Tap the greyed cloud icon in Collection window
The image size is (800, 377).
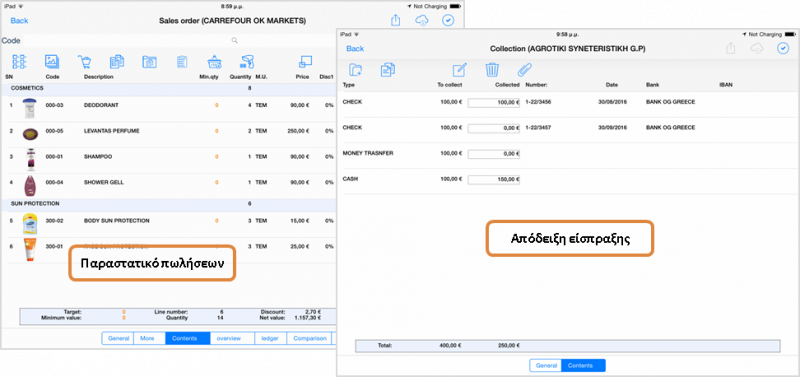(x=757, y=48)
